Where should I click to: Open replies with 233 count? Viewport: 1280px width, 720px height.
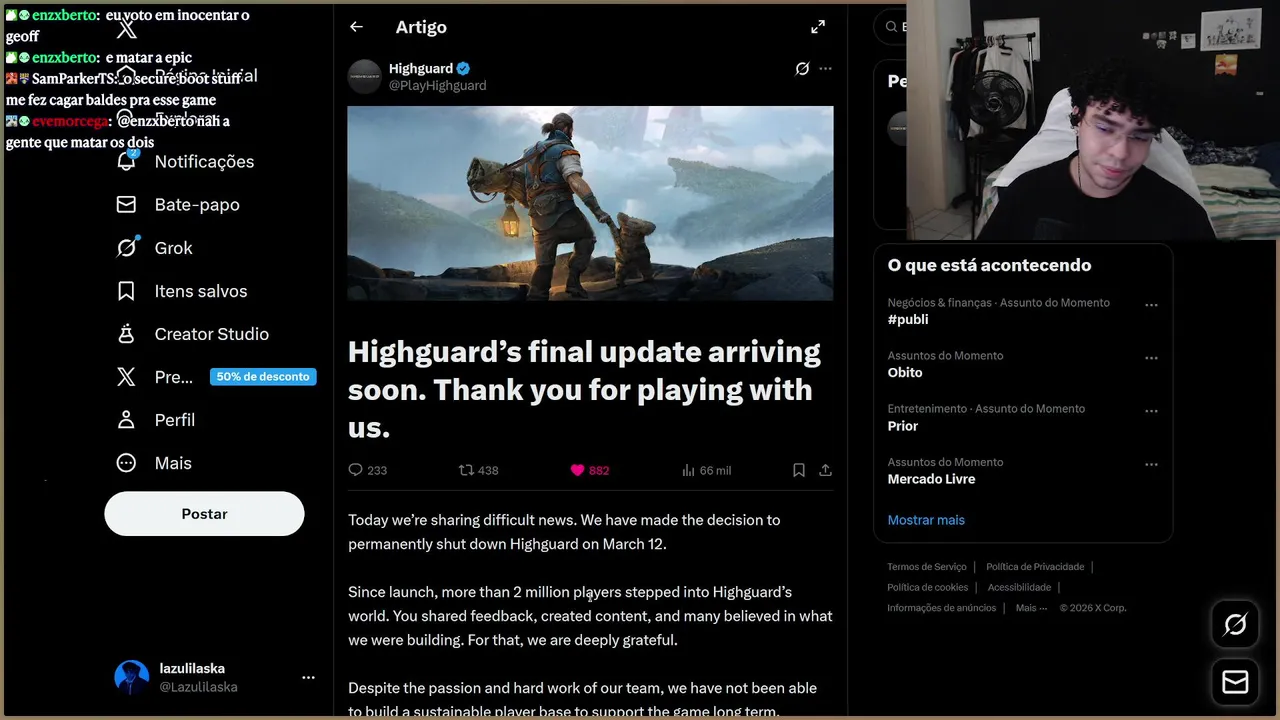[367, 470]
